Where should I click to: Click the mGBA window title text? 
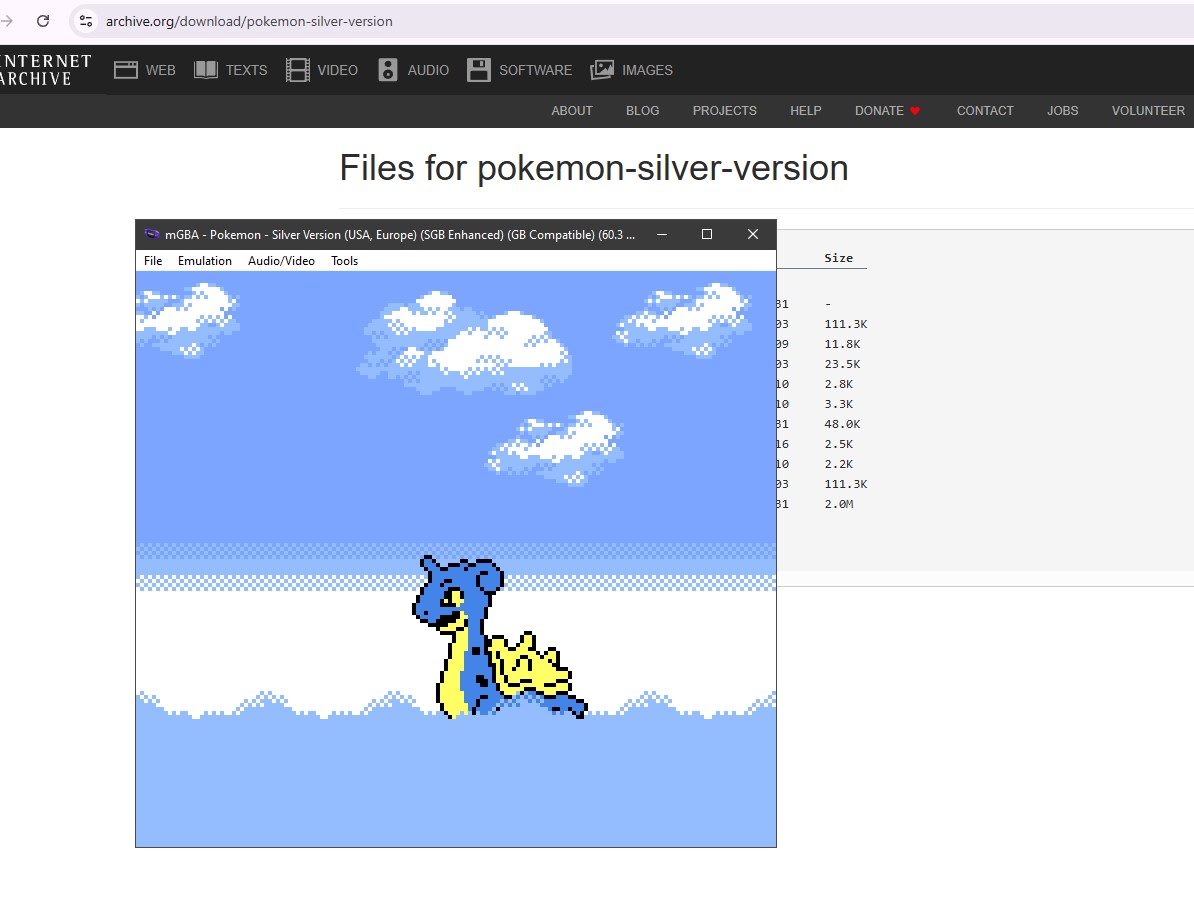(x=400, y=235)
